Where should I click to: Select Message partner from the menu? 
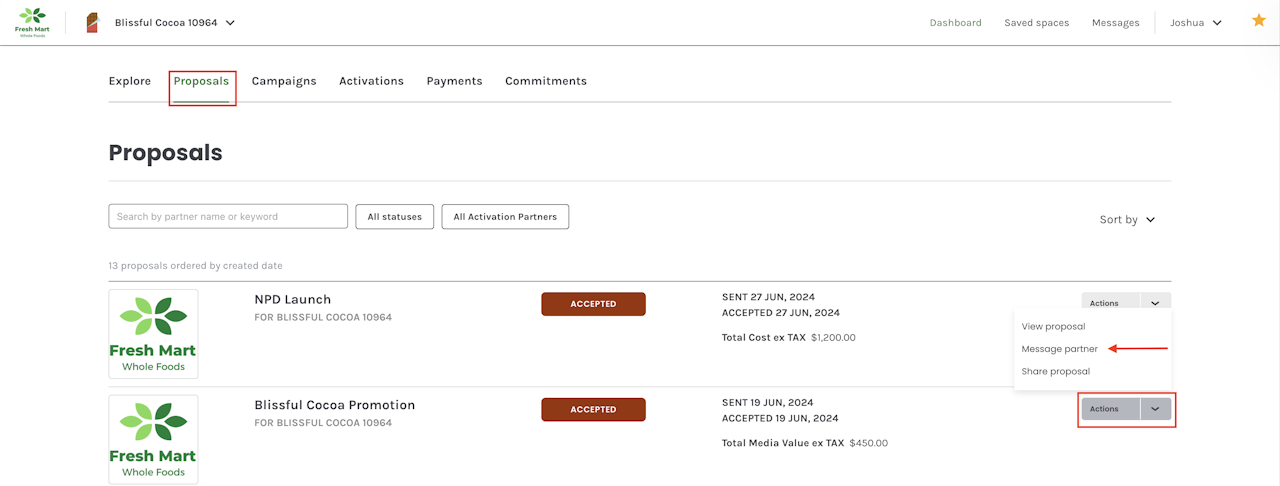pyautogui.click(x=1059, y=349)
